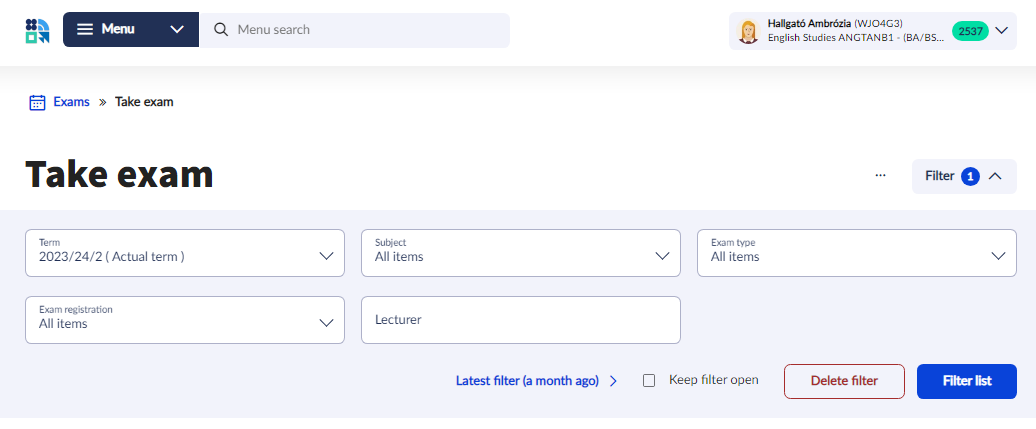Open the Exam type dropdown
This screenshot has width=1036, height=429.
click(x=857, y=254)
